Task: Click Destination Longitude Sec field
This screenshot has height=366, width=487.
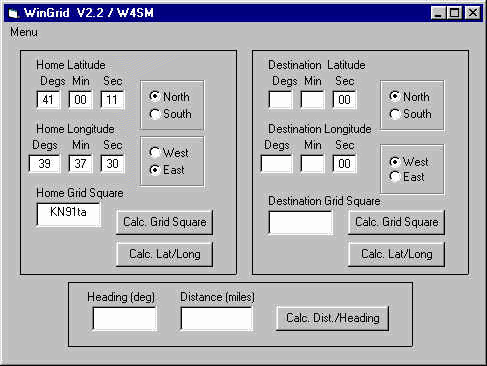Action: click(344, 164)
